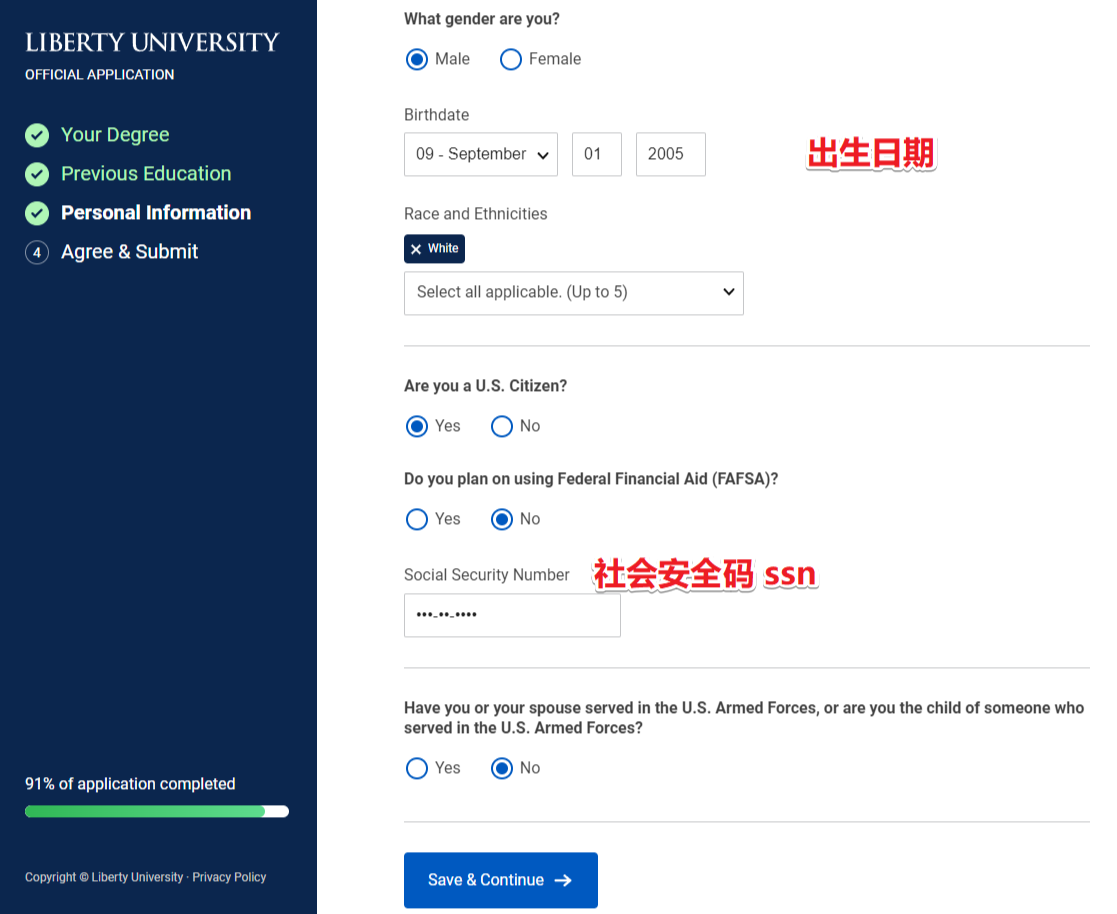The height and width of the screenshot is (914, 1117).
Task: Open the birth month September dropdown
Action: tap(481, 154)
